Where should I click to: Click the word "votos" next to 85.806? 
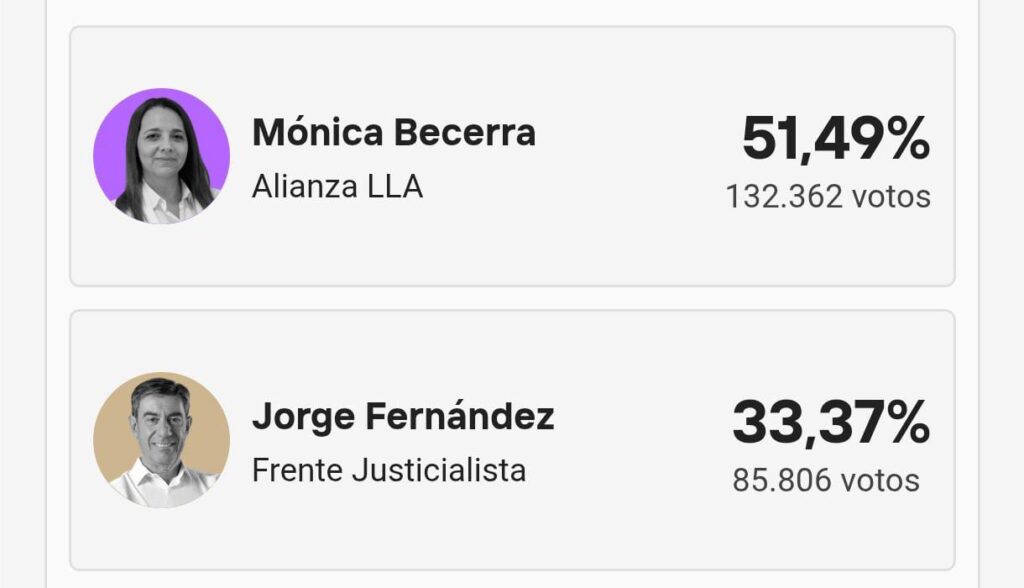click(x=880, y=480)
